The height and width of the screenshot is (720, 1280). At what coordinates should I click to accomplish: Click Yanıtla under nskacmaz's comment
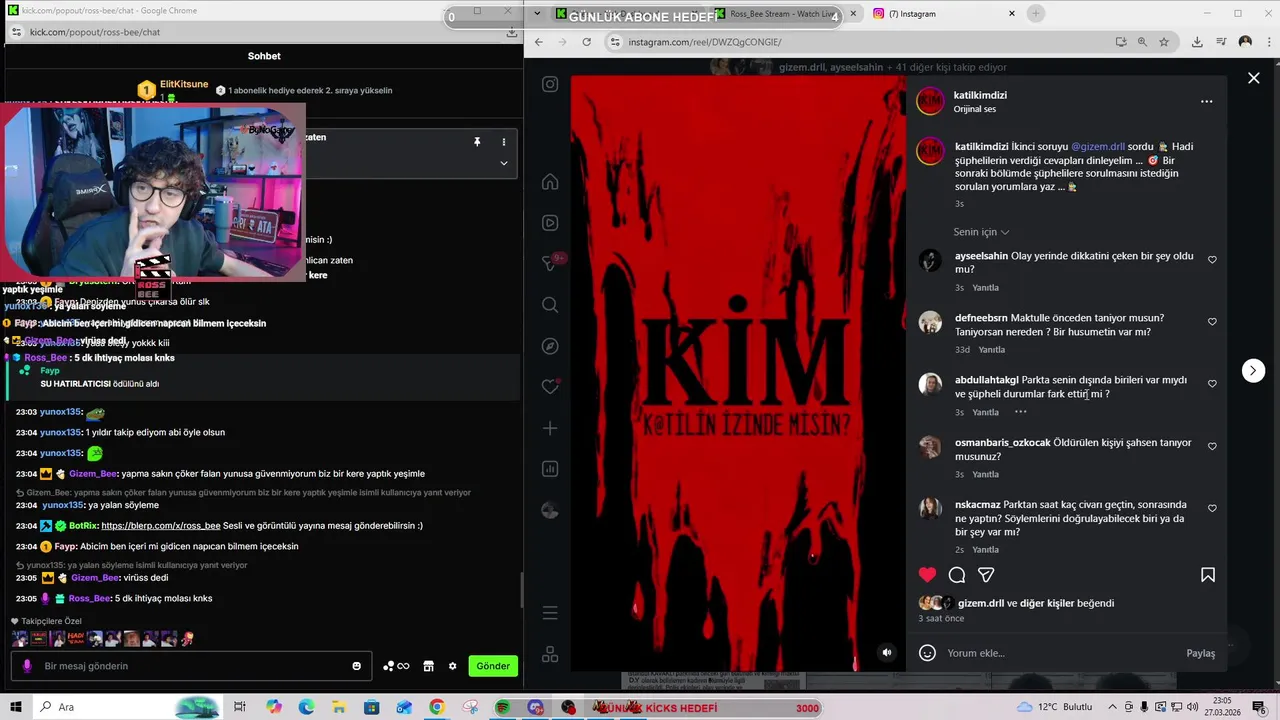(986, 550)
